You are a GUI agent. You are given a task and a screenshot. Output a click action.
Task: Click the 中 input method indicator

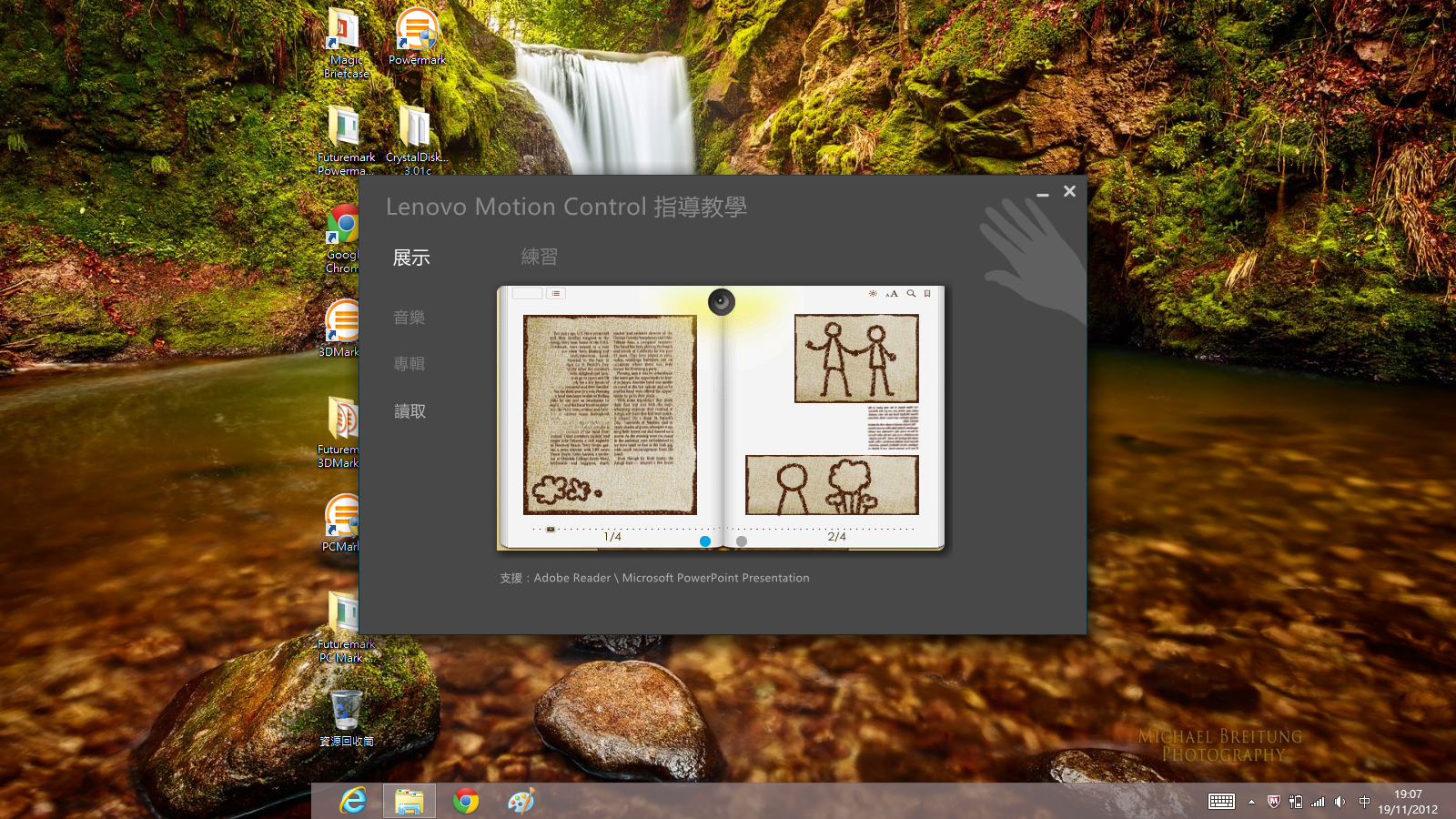1364,802
